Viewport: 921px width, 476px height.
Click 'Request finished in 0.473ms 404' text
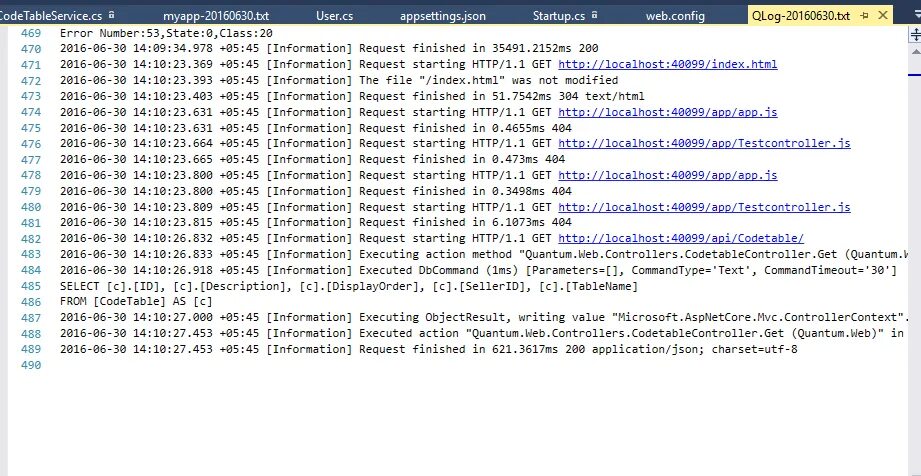point(462,159)
